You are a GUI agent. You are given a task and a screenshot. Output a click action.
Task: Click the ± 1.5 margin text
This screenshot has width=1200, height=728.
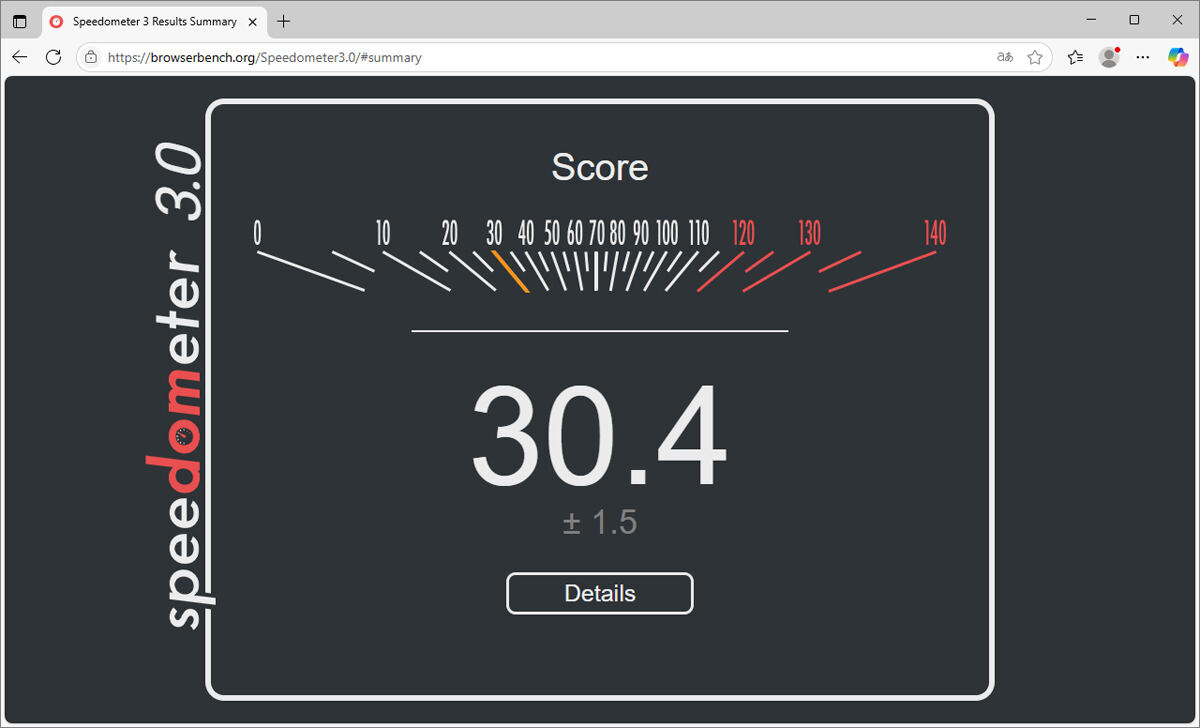tap(600, 522)
